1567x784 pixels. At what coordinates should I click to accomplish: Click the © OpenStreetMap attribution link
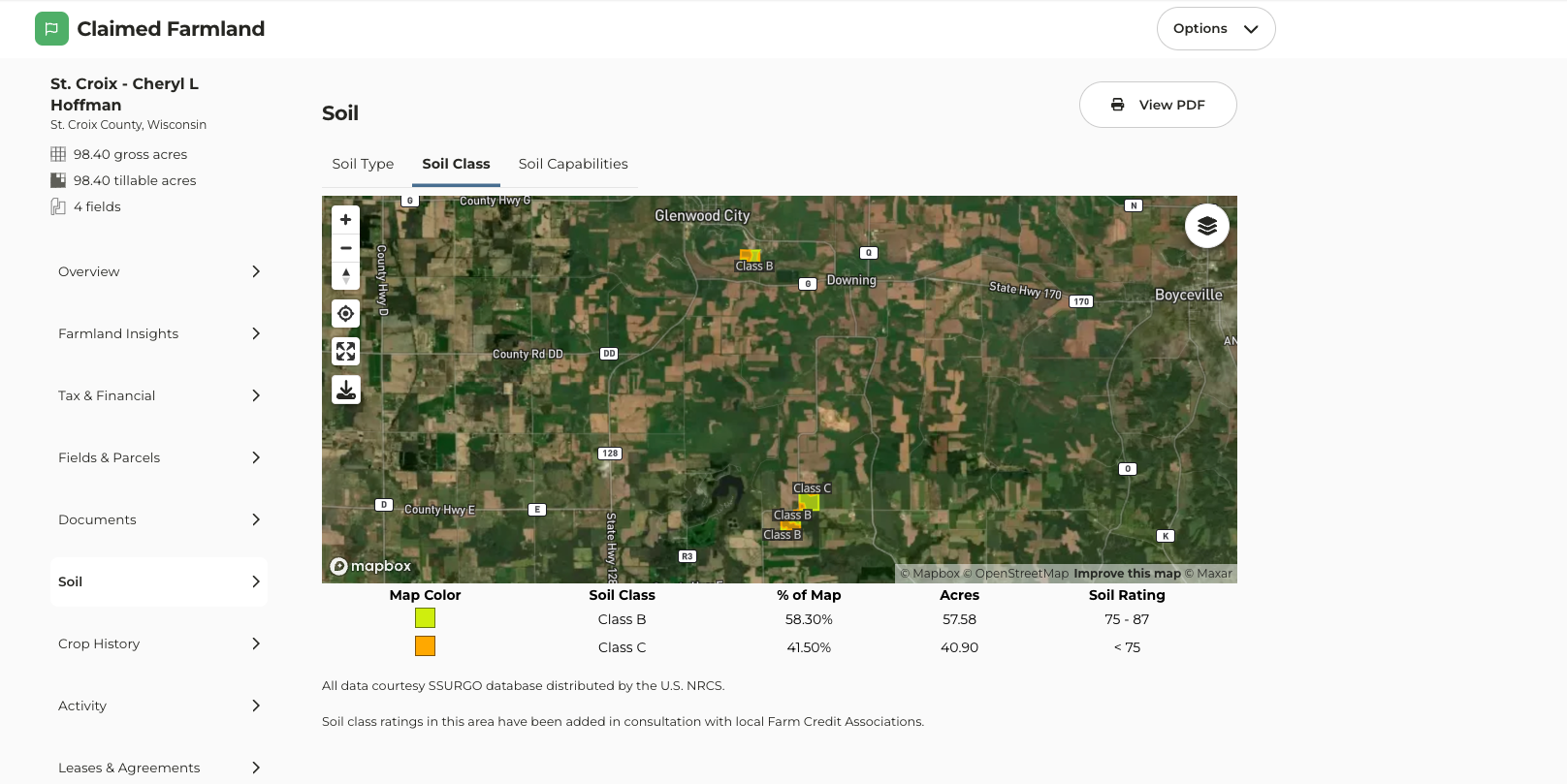point(1016,574)
